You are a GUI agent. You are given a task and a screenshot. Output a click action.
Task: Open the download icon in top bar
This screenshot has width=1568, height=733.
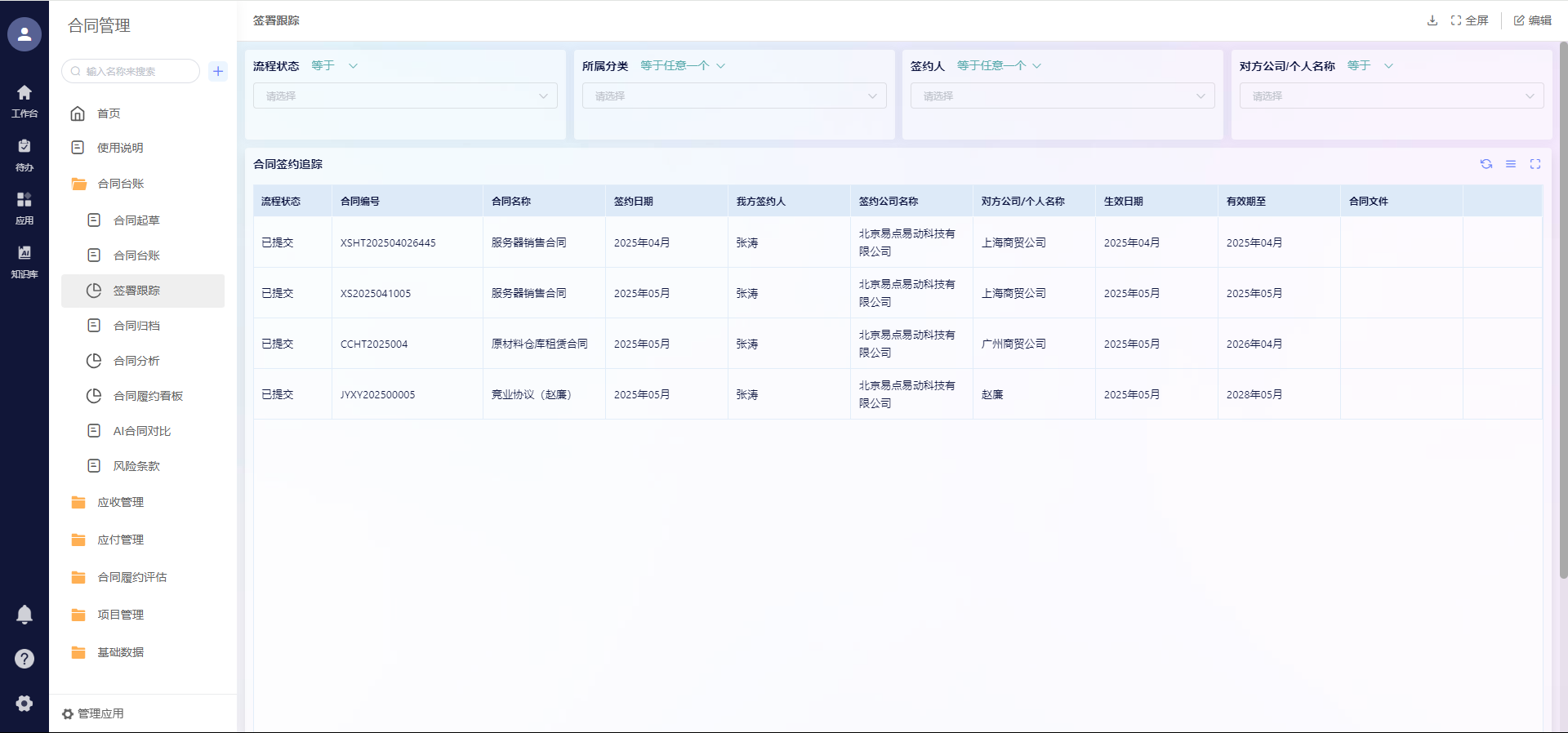tap(1432, 20)
